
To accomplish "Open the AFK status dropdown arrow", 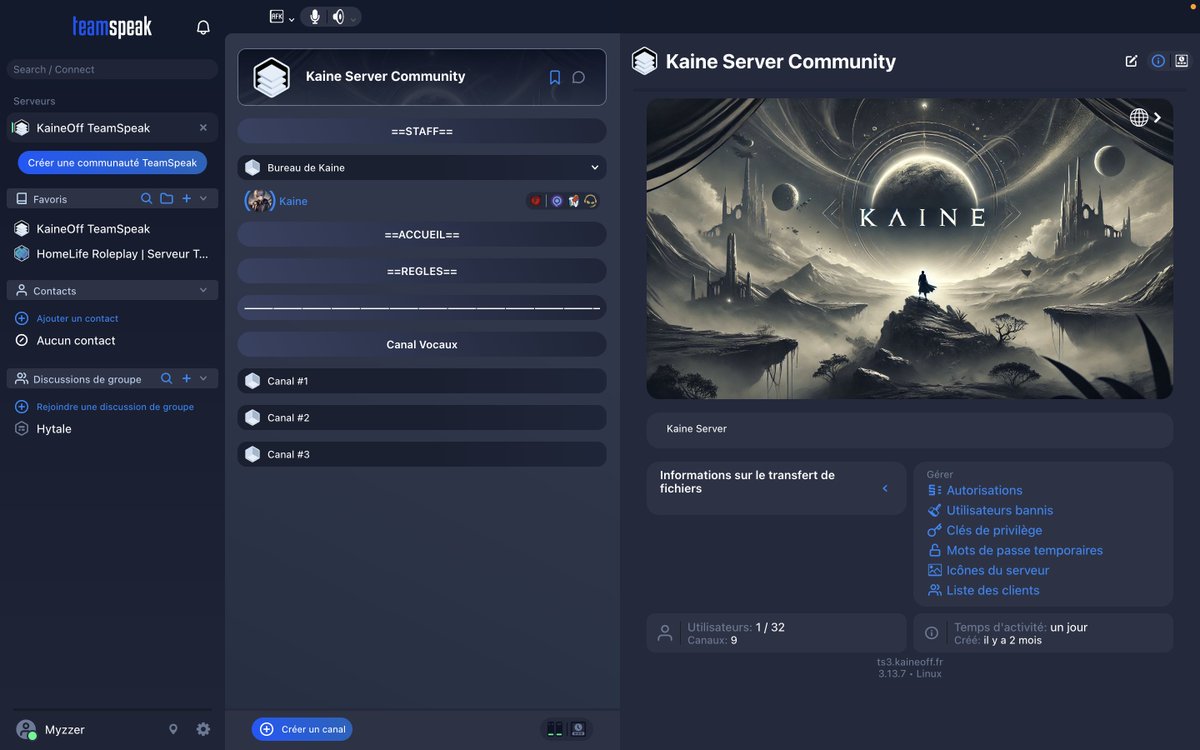I will click(291, 19).
